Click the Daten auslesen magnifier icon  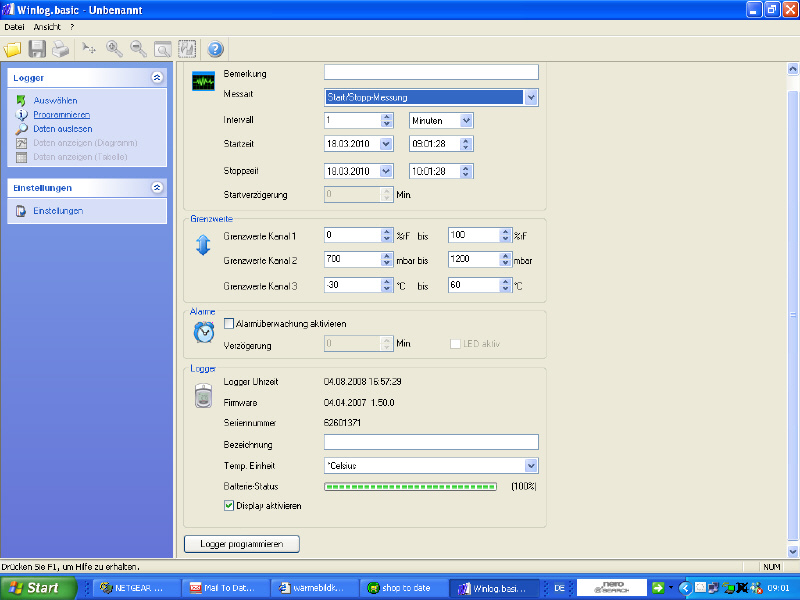point(21,129)
